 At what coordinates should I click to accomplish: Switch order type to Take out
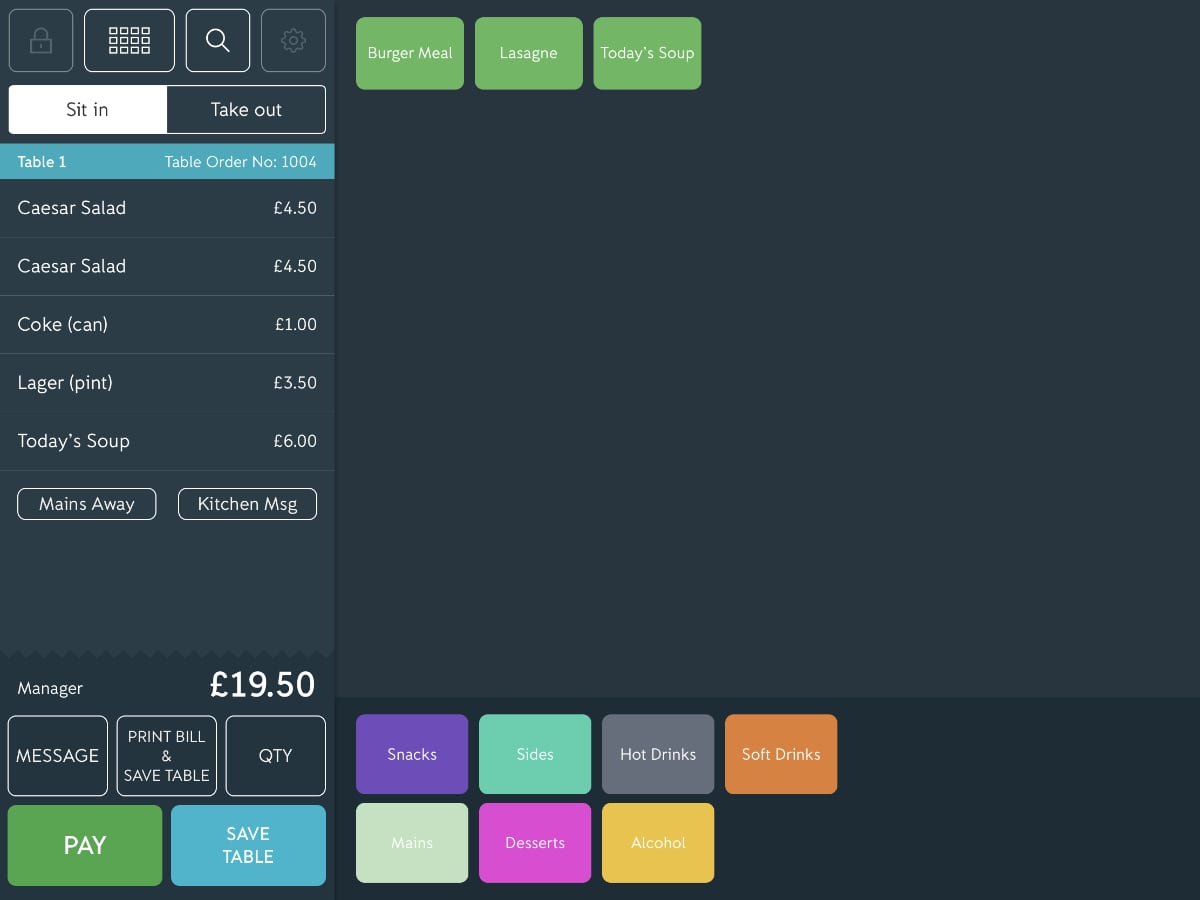tap(246, 110)
